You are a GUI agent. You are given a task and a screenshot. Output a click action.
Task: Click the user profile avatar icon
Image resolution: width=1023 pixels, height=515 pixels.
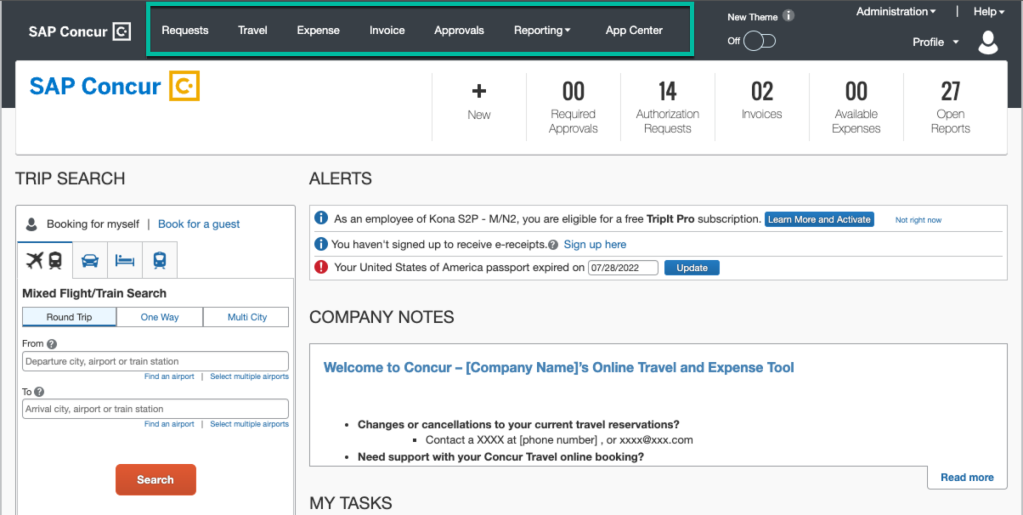click(988, 42)
